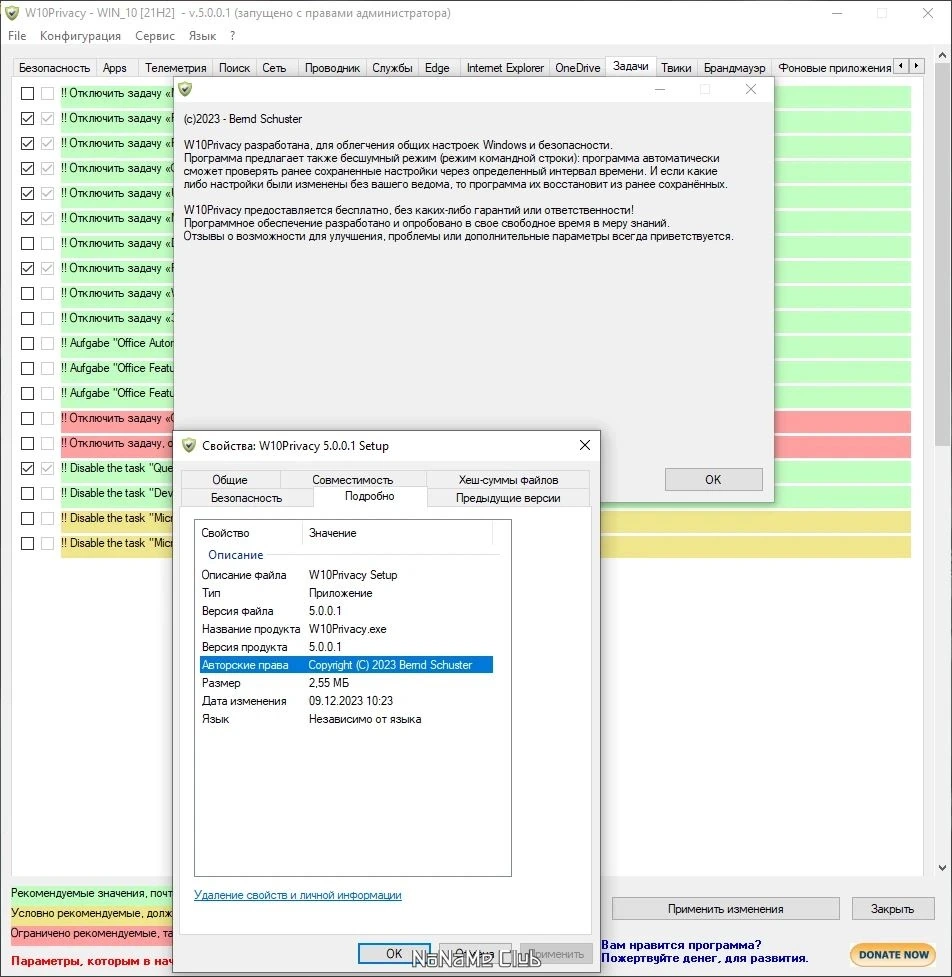Switch to the Internet Explorer tab

pos(505,68)
